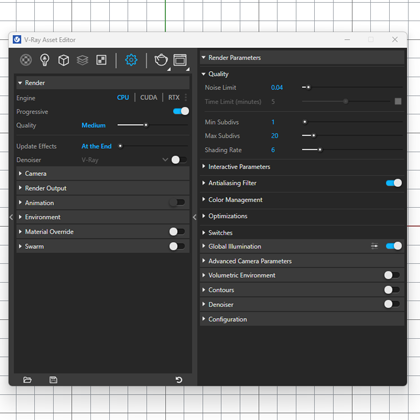The width and height of the screenshot is (420, 420).
Task: Click the save settings disk icon
Action: [x=53, y=380]
